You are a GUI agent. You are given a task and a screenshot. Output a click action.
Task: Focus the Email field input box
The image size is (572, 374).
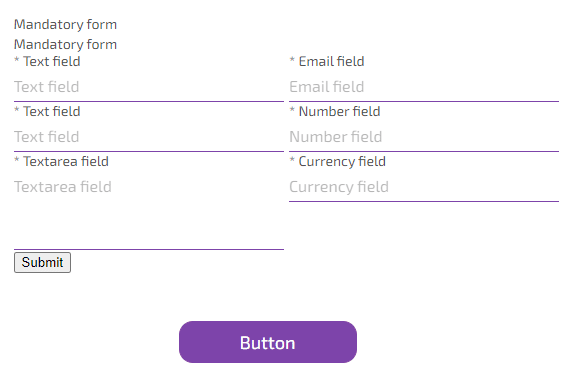(x=424, y=87)
